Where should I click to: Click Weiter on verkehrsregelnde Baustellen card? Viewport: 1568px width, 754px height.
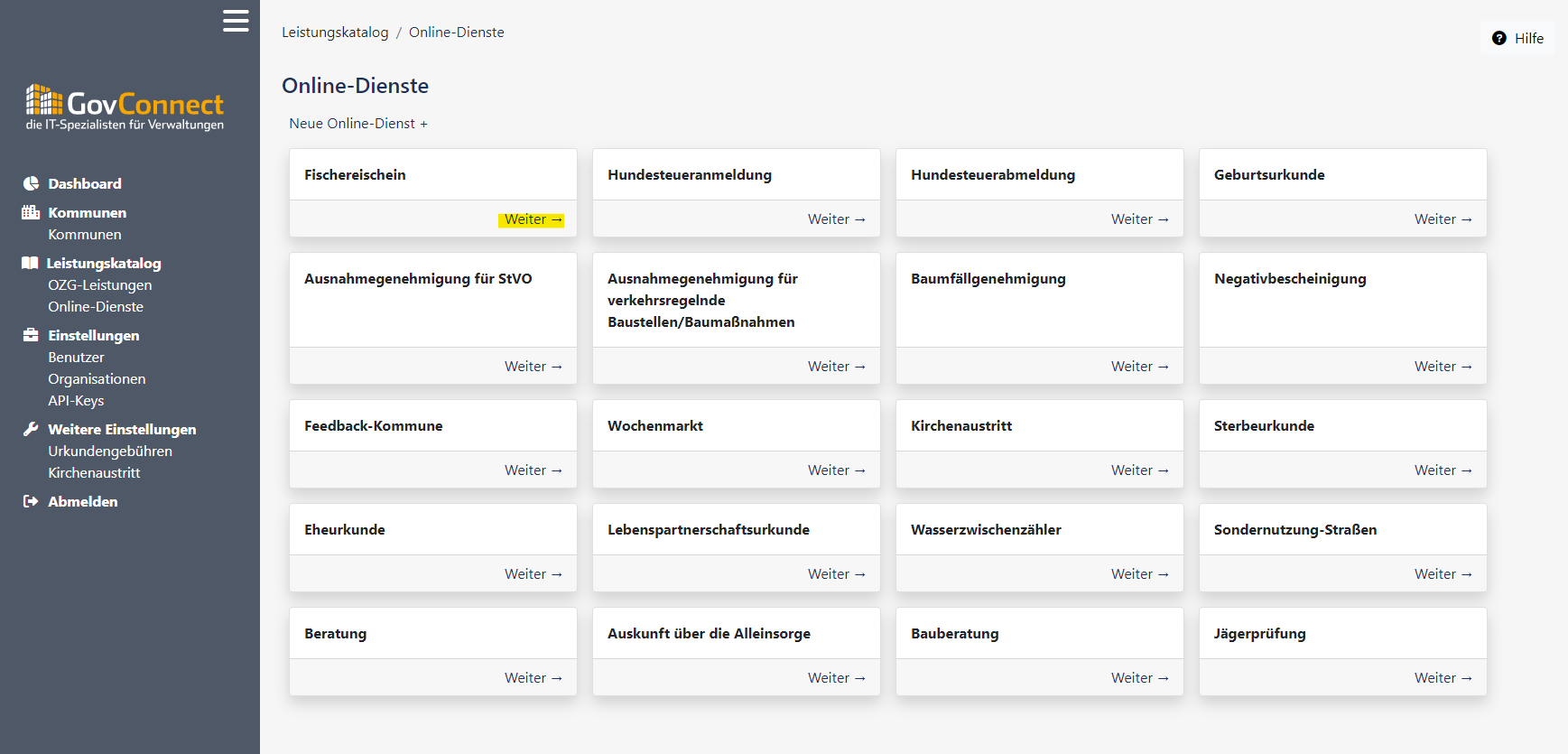point(837,367)
